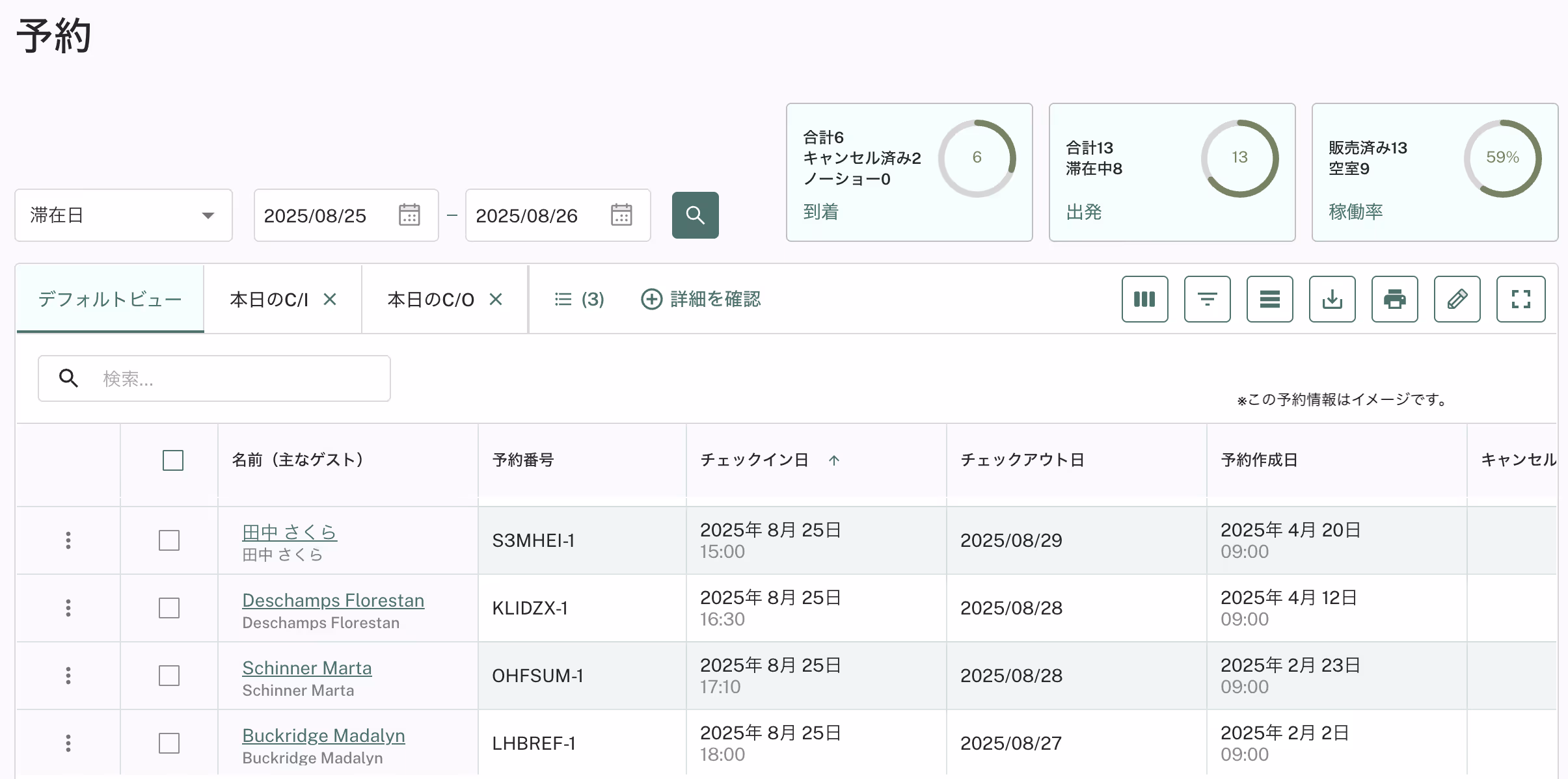Switch to 本日のC/I tab
This screenshot has height=779, width=1568.
pos(269,299)
